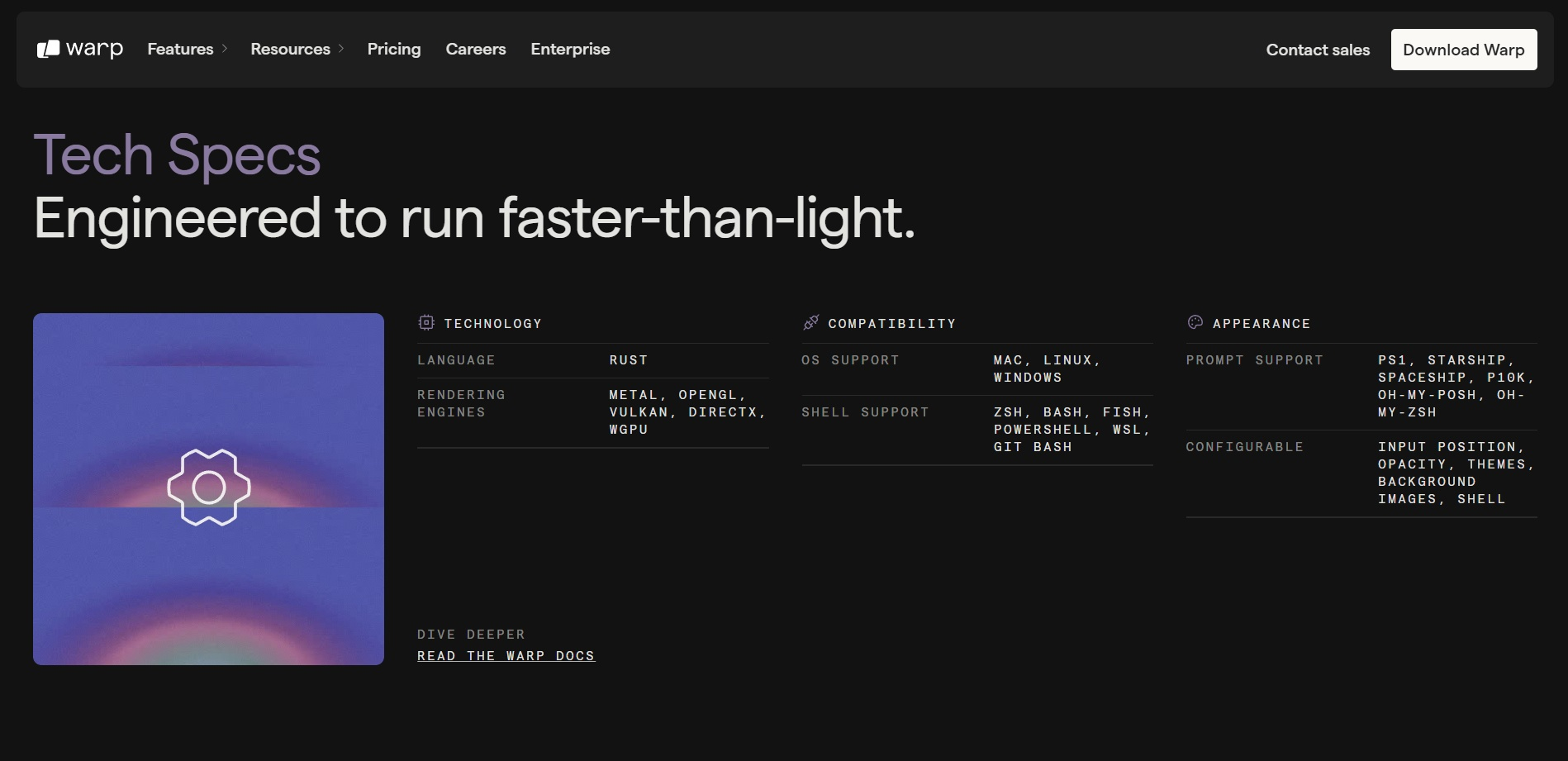Open the Careers page
1568x761 pixels.
point(476,49)
